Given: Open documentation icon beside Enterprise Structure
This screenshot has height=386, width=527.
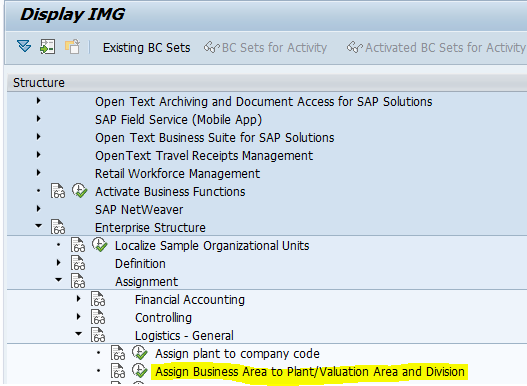Looking at the screenshot, I should (x=58, y=227).
